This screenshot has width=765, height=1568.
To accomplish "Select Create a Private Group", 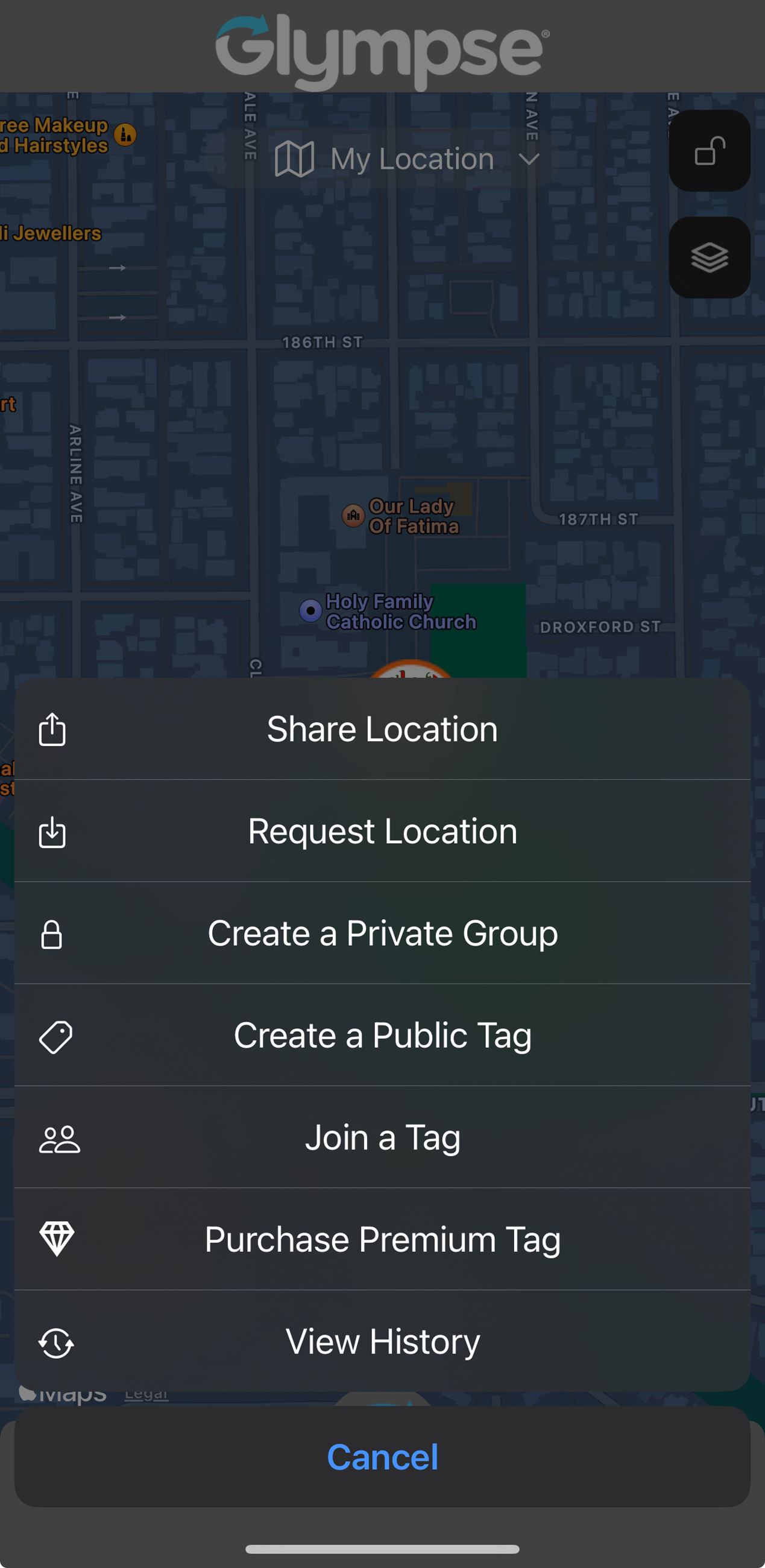I will 382,934.
